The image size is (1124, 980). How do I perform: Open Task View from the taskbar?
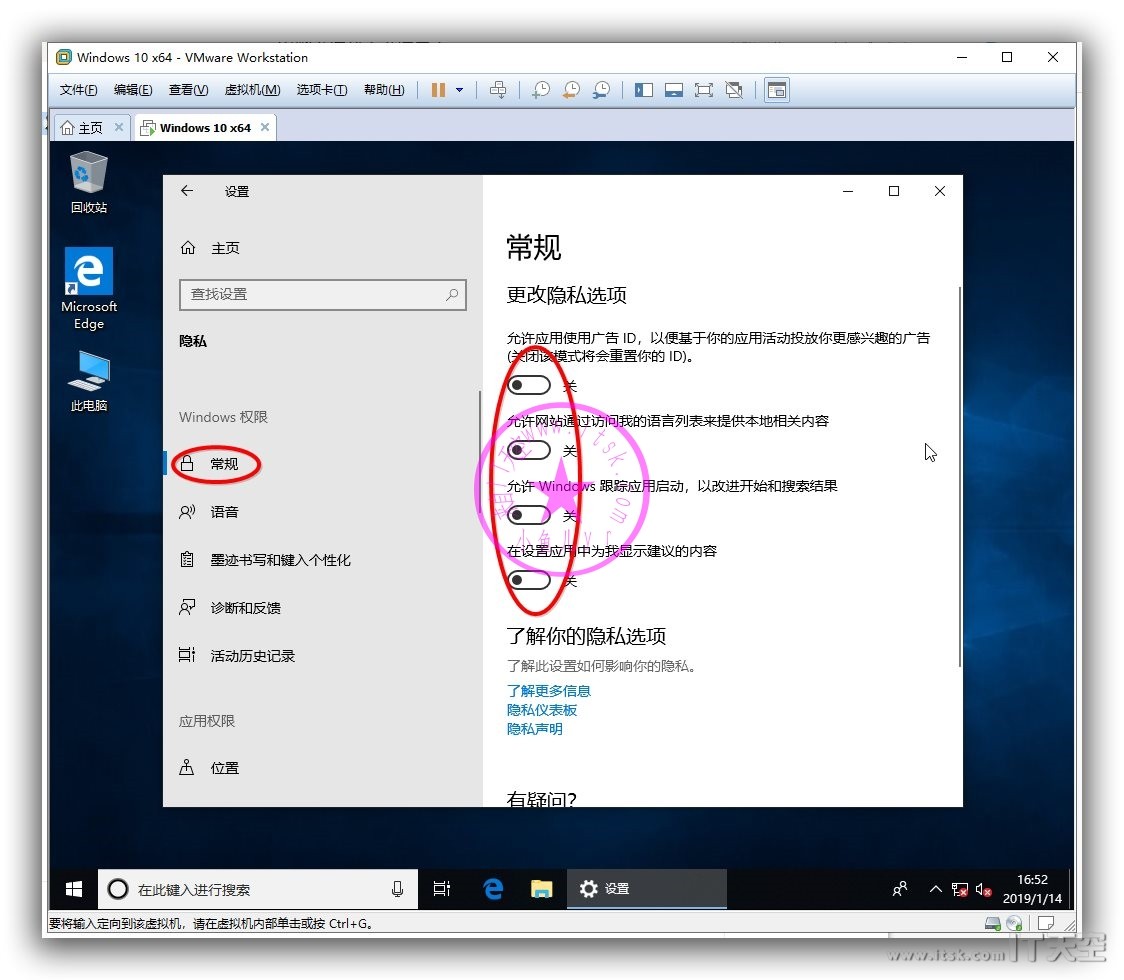pos(442,889)
